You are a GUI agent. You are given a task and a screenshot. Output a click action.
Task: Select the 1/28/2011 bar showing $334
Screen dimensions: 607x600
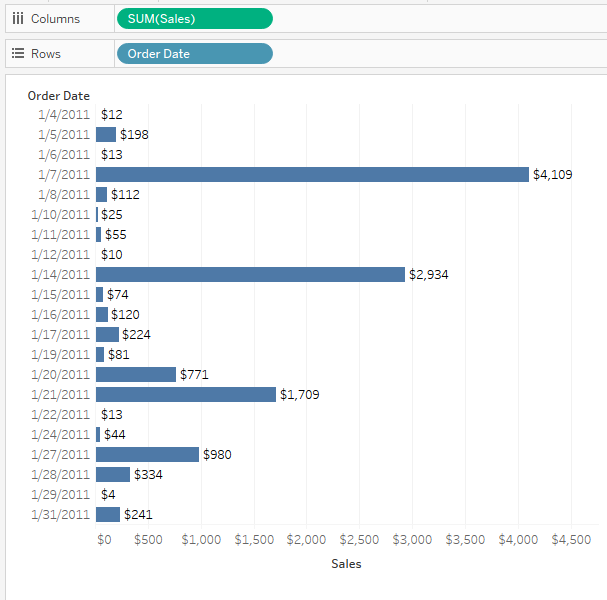click(113, 475)
